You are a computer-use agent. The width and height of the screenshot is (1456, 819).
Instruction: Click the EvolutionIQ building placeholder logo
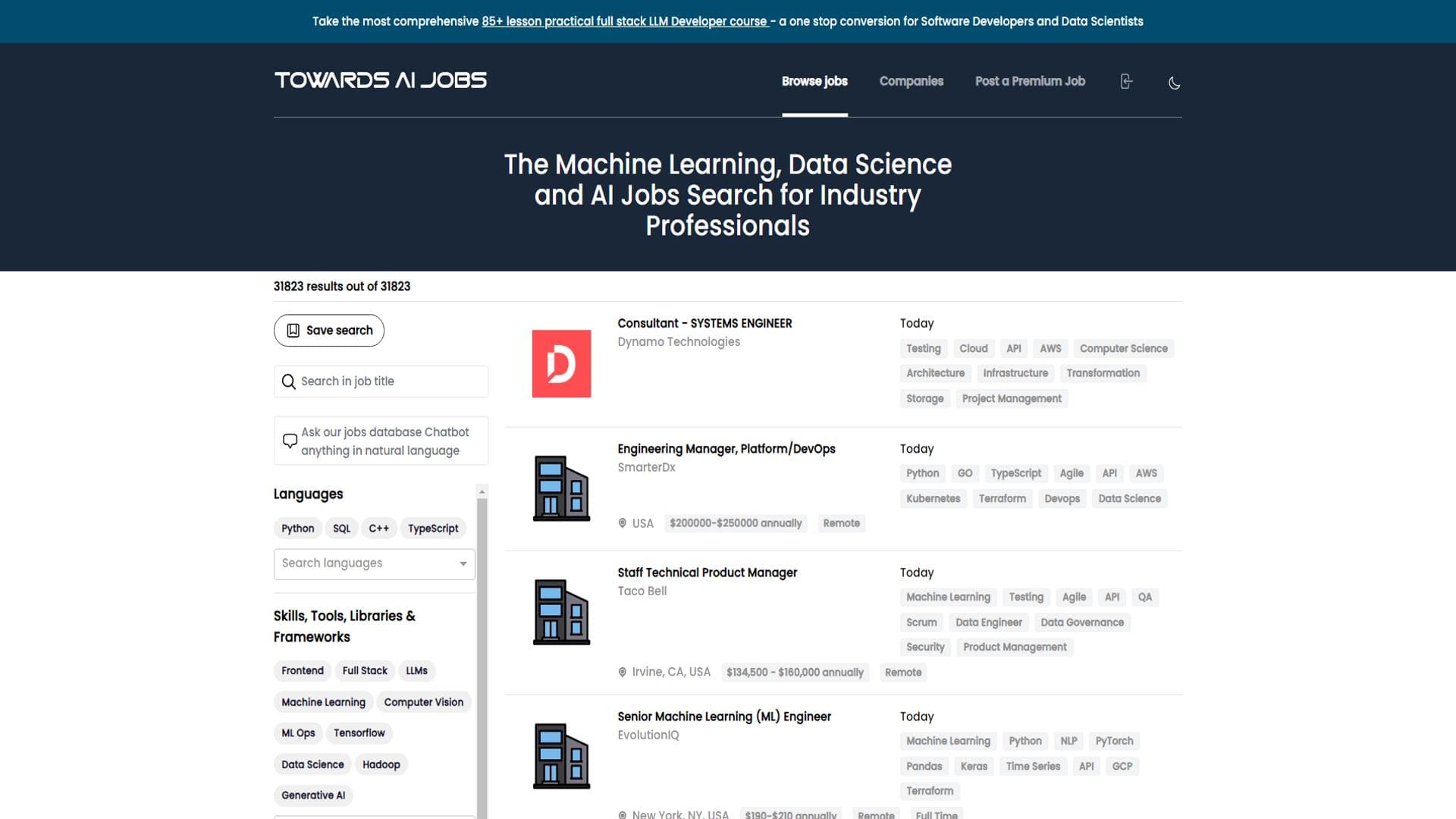point(561,756)
